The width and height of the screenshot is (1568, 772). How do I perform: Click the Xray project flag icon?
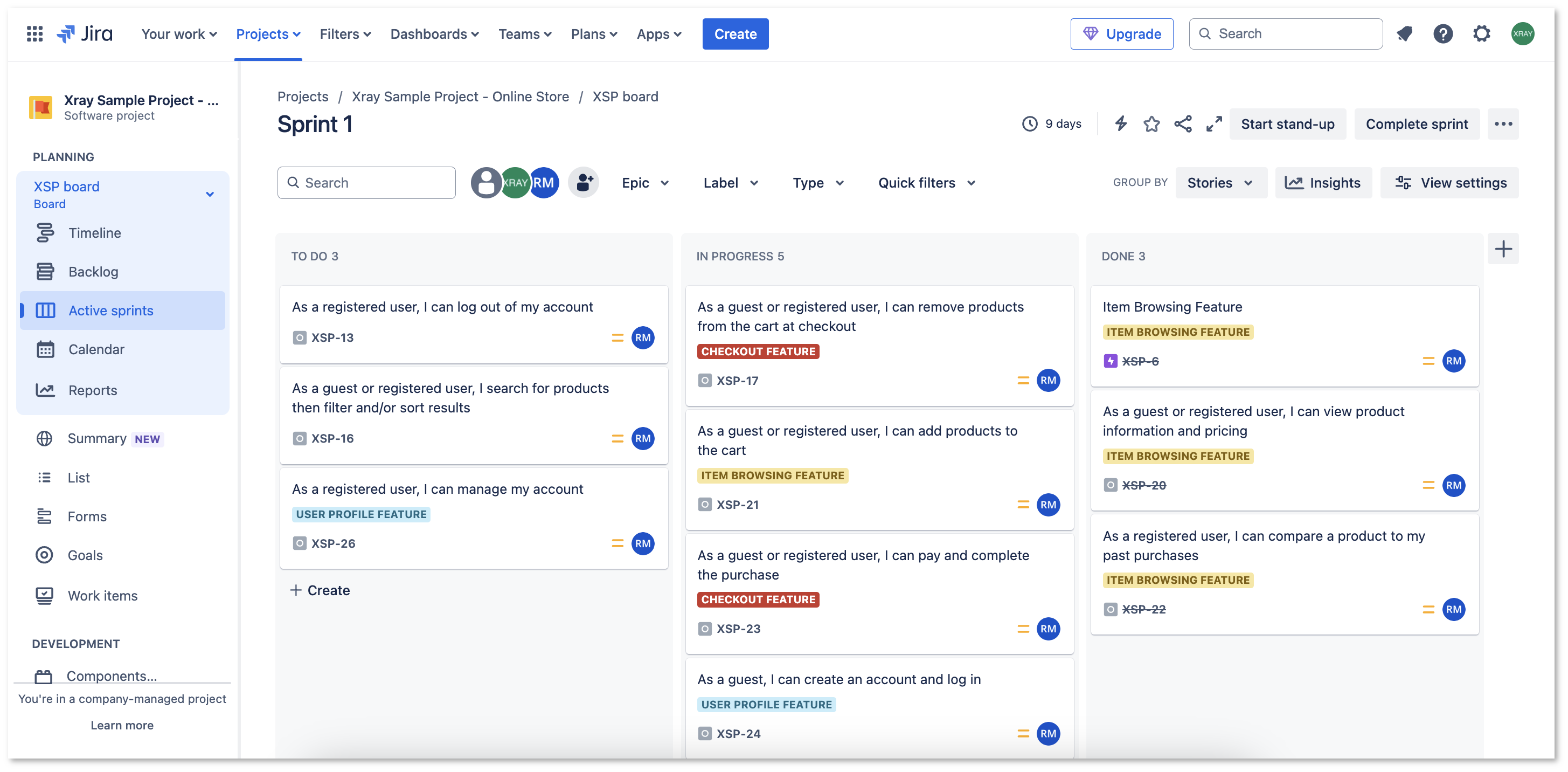click(41, 107)
